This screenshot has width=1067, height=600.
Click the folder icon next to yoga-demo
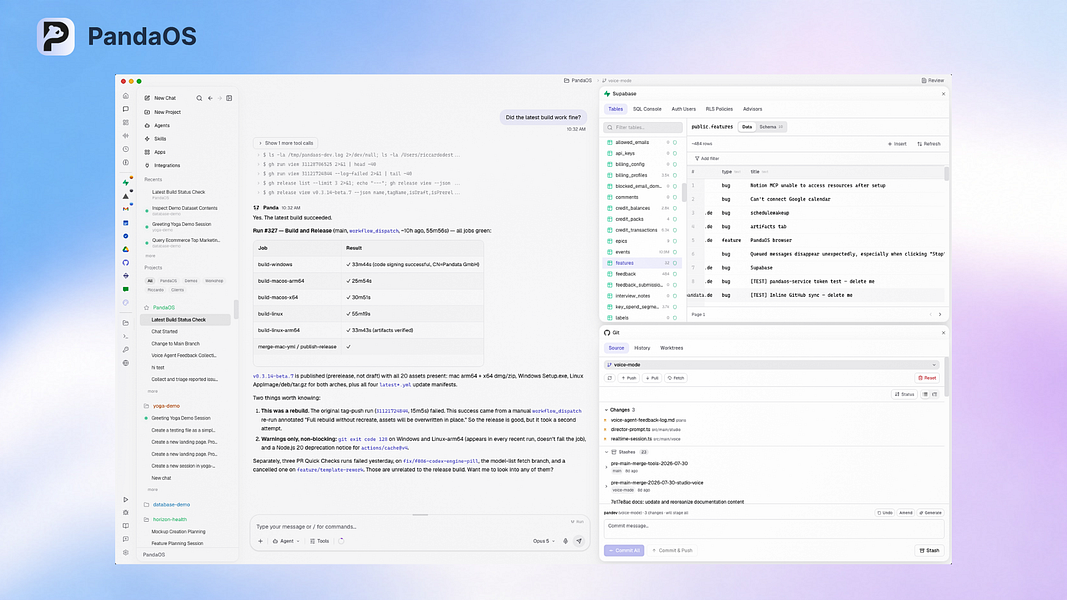coord(146,405)
